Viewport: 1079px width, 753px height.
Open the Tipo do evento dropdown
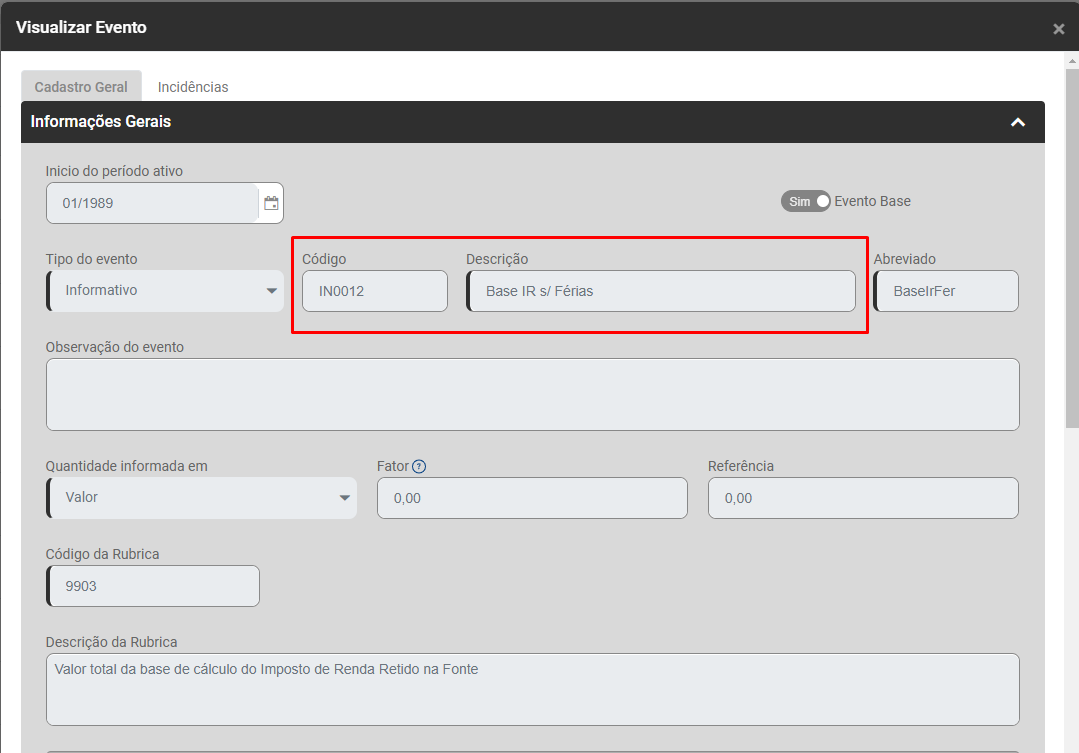tap(165, 291)
